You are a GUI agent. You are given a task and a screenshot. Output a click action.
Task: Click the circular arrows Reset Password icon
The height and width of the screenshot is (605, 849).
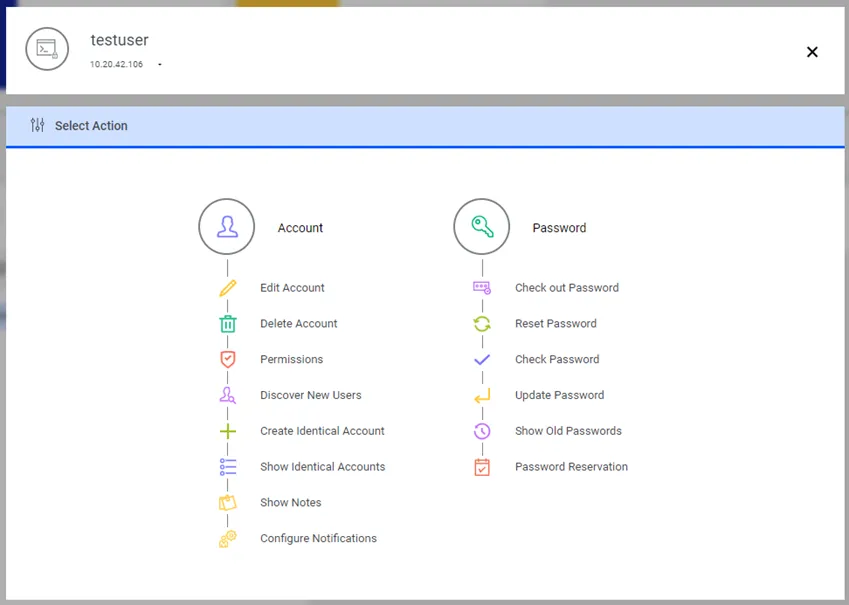coord(482,323)
